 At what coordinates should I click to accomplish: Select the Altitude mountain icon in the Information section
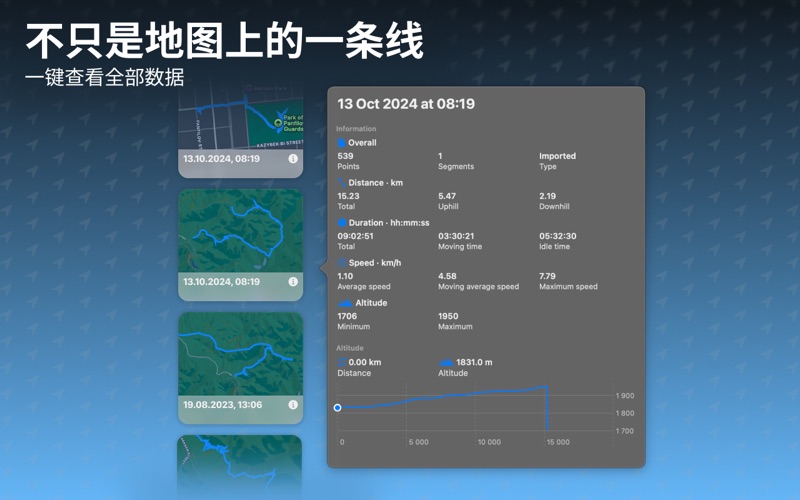point(345,303)
